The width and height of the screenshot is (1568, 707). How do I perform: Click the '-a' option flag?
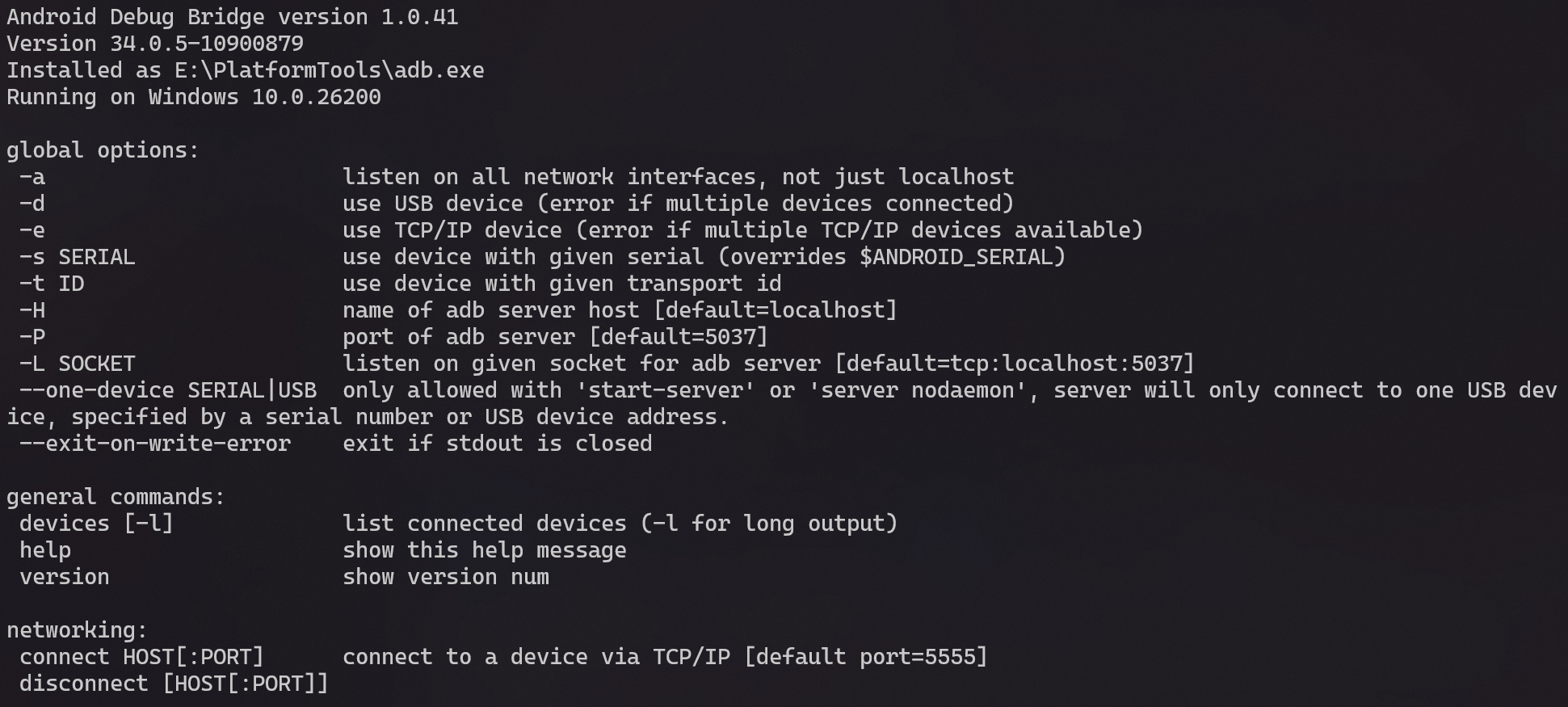[x=32, y=177]
